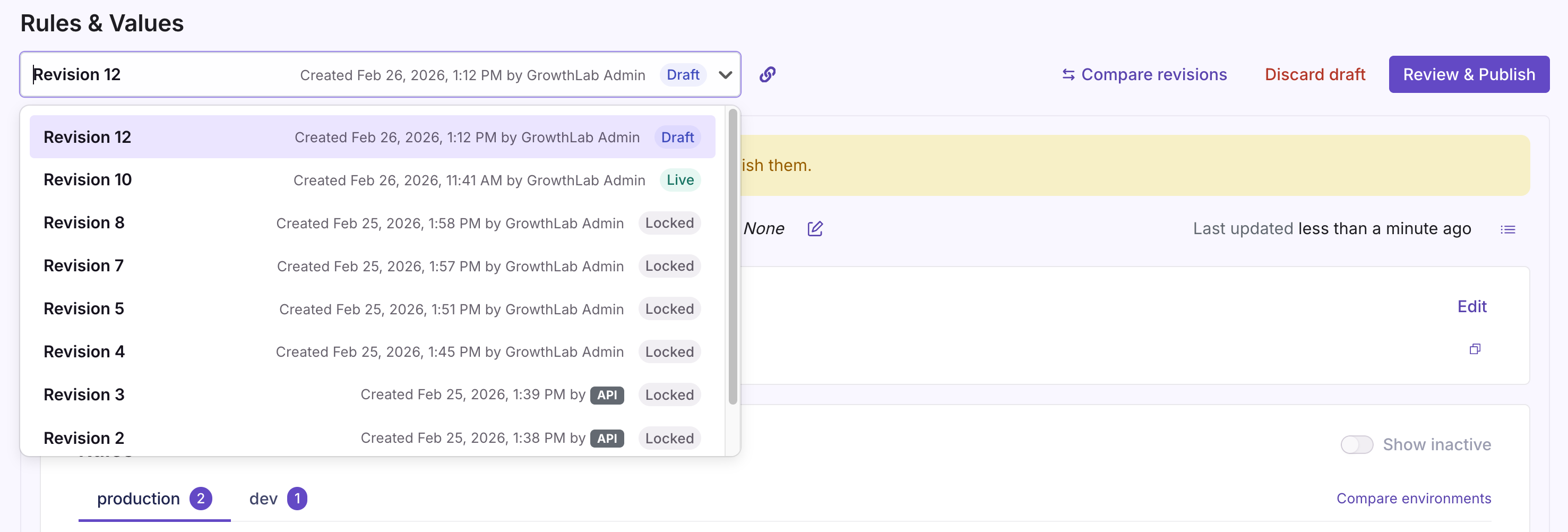Enable the Show inactive toggle
1568x532 pixels.
pyautogui.click(x=1357, y=444)
